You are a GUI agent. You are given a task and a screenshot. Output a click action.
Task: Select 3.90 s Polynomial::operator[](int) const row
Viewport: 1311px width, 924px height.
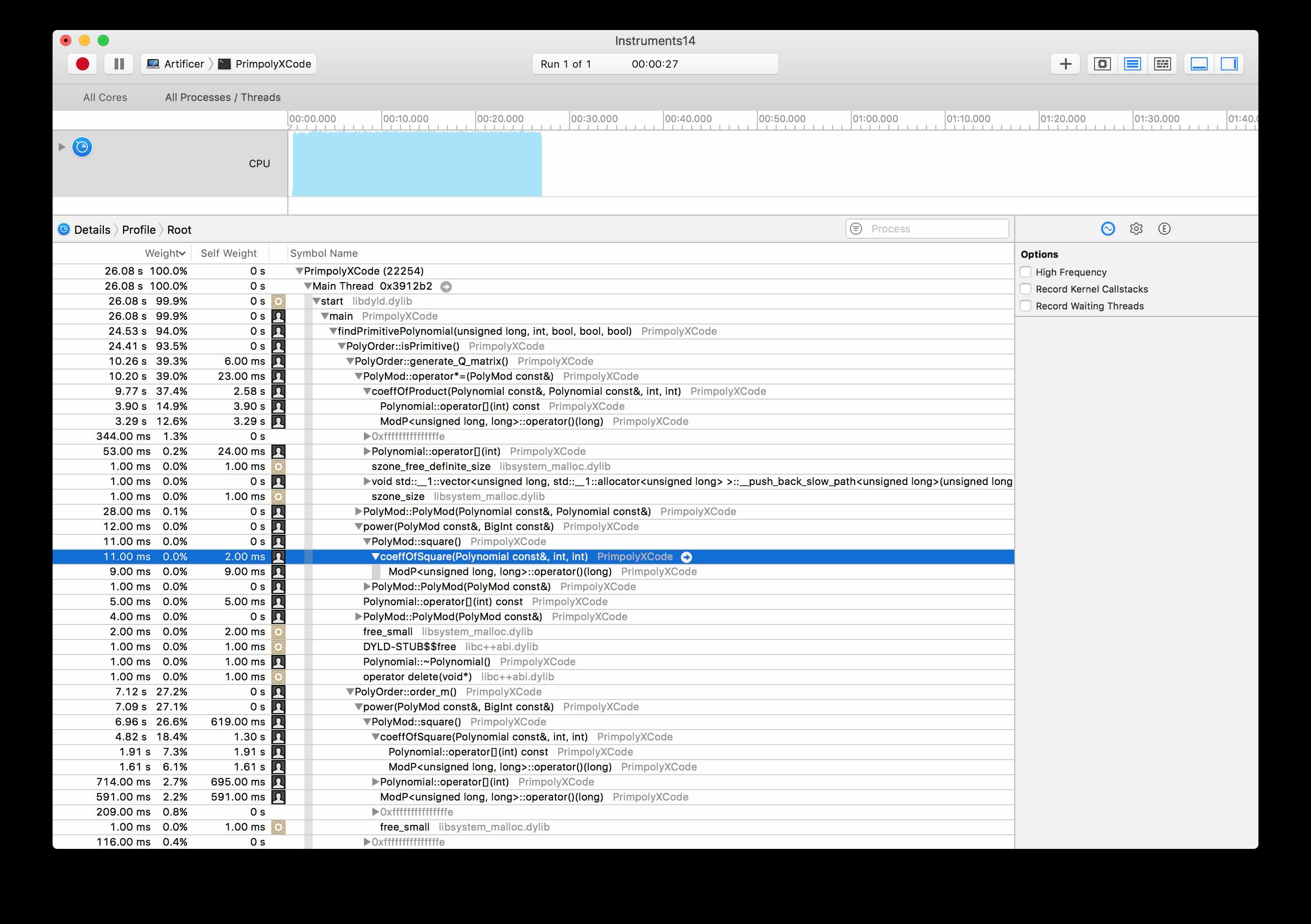pyautogui.click(x=533, y=407)
